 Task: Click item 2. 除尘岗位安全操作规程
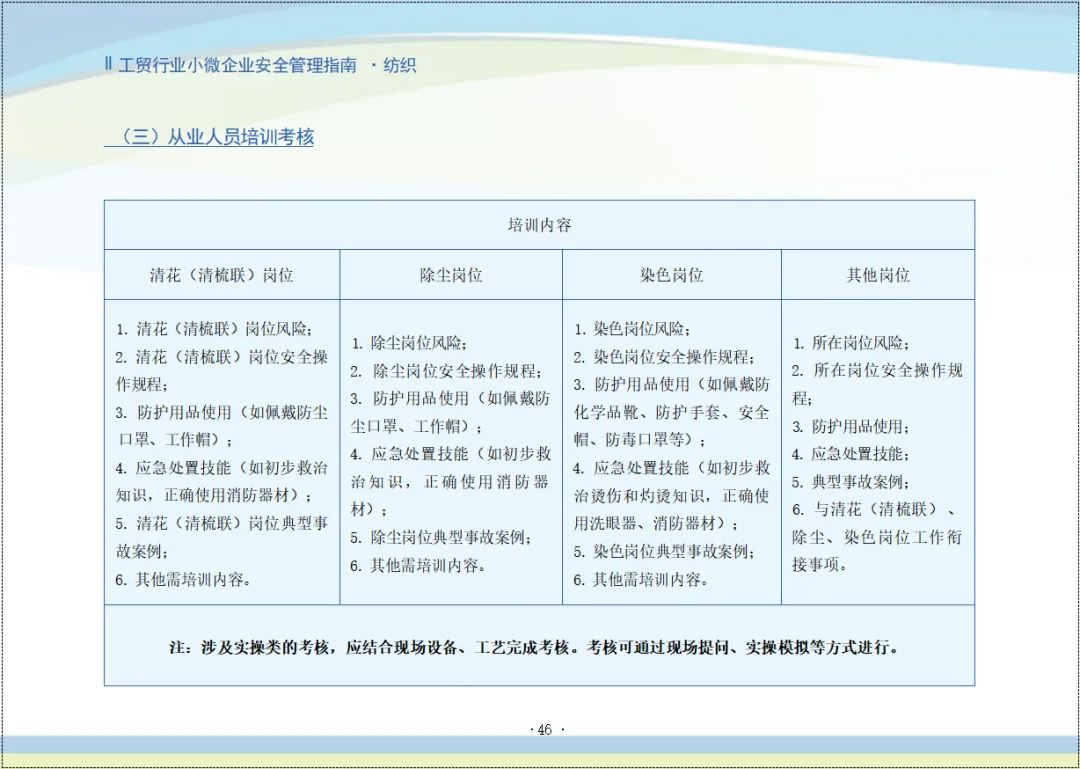coord(446,371)
